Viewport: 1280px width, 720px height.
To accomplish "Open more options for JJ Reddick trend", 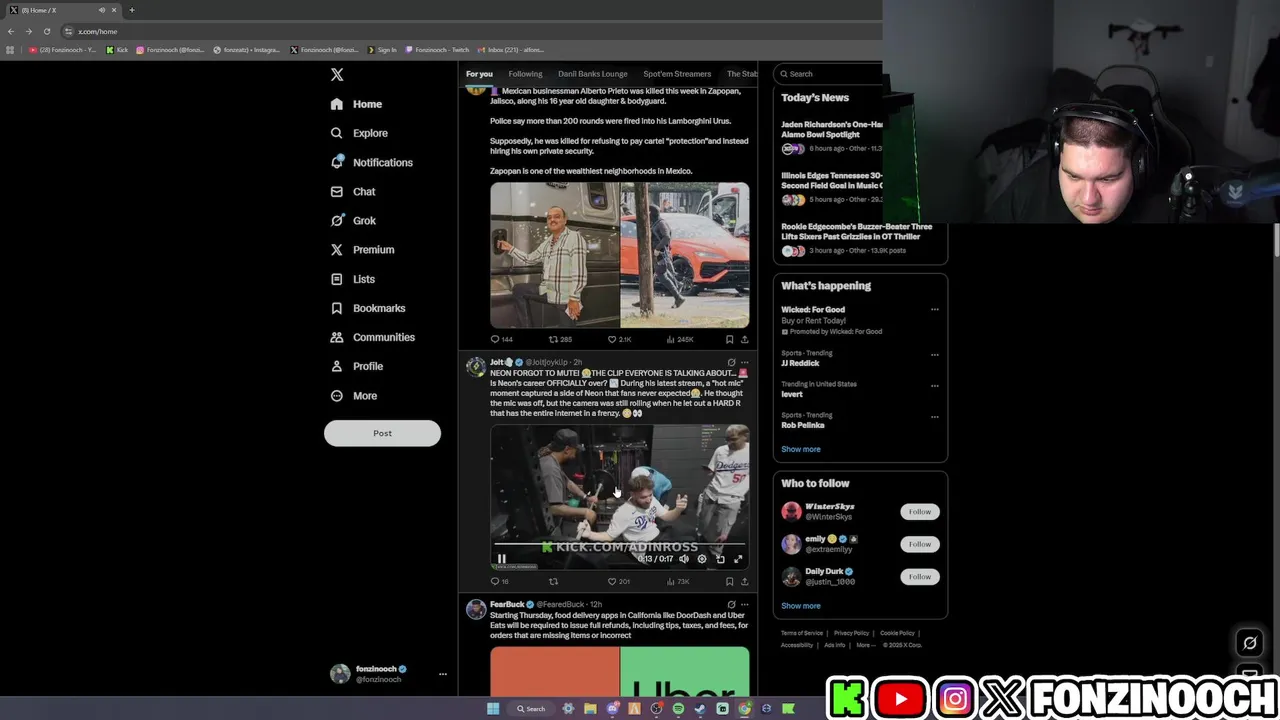I will [935, 354].
